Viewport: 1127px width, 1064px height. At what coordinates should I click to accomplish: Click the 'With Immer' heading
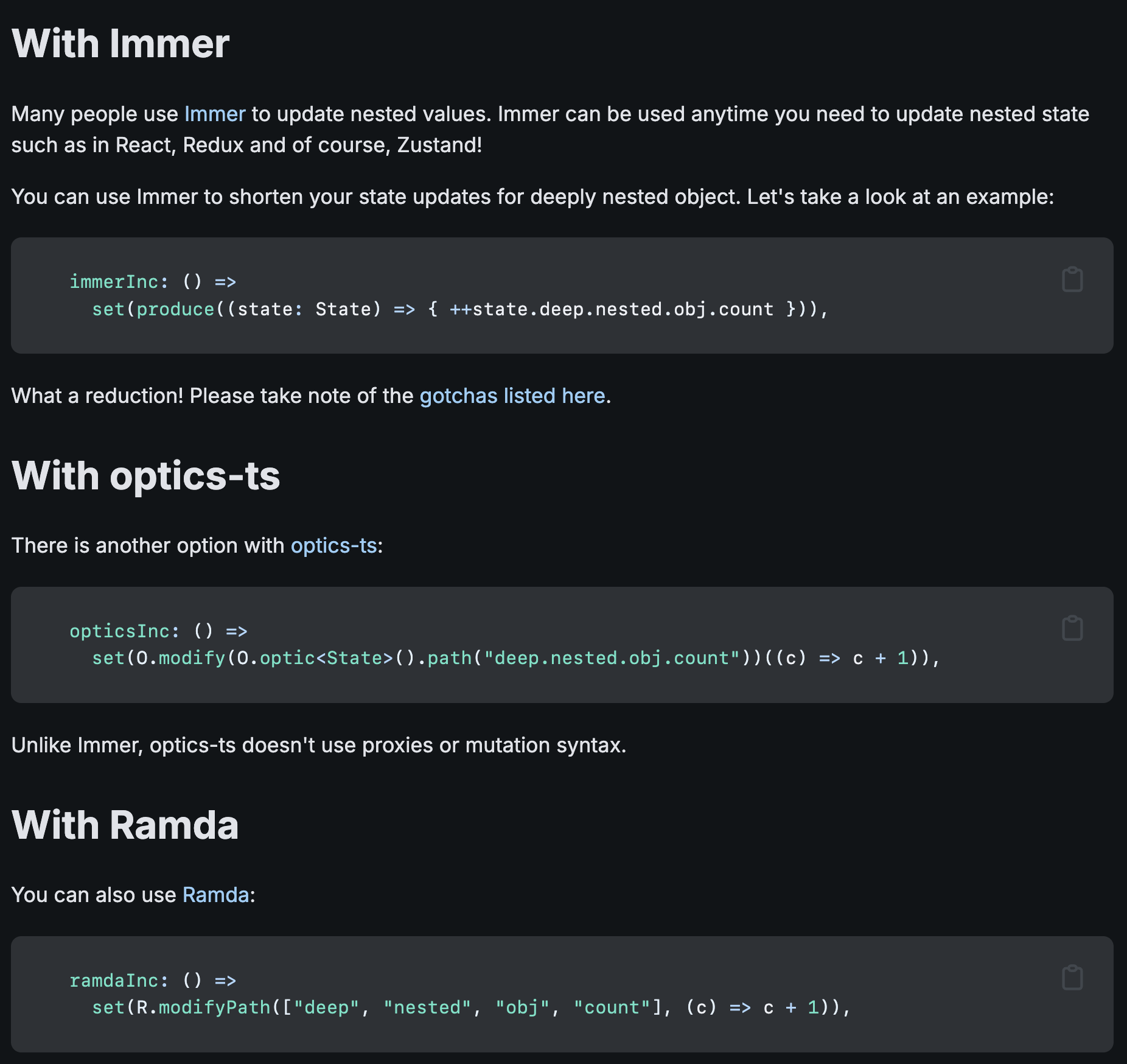click(120, 44)
